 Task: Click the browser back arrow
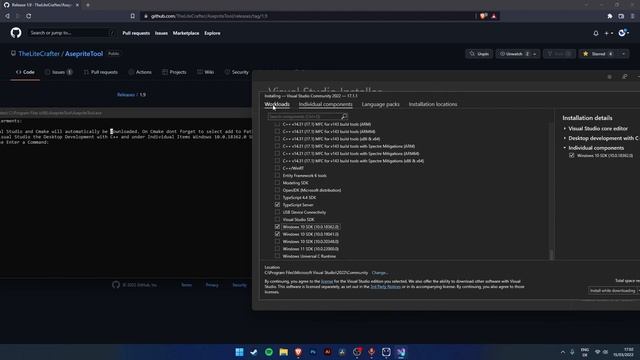(7, 16)
